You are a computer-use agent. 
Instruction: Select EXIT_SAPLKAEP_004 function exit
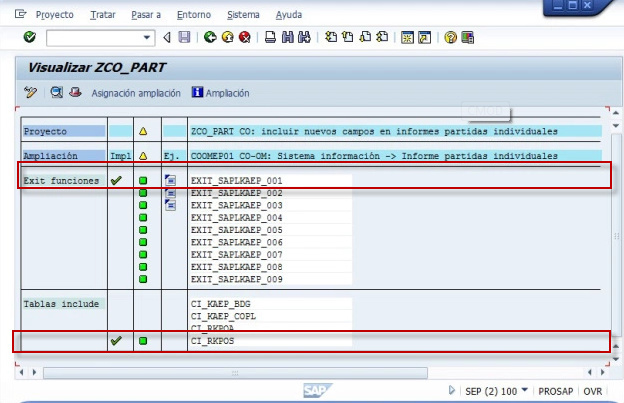(236, 218)
